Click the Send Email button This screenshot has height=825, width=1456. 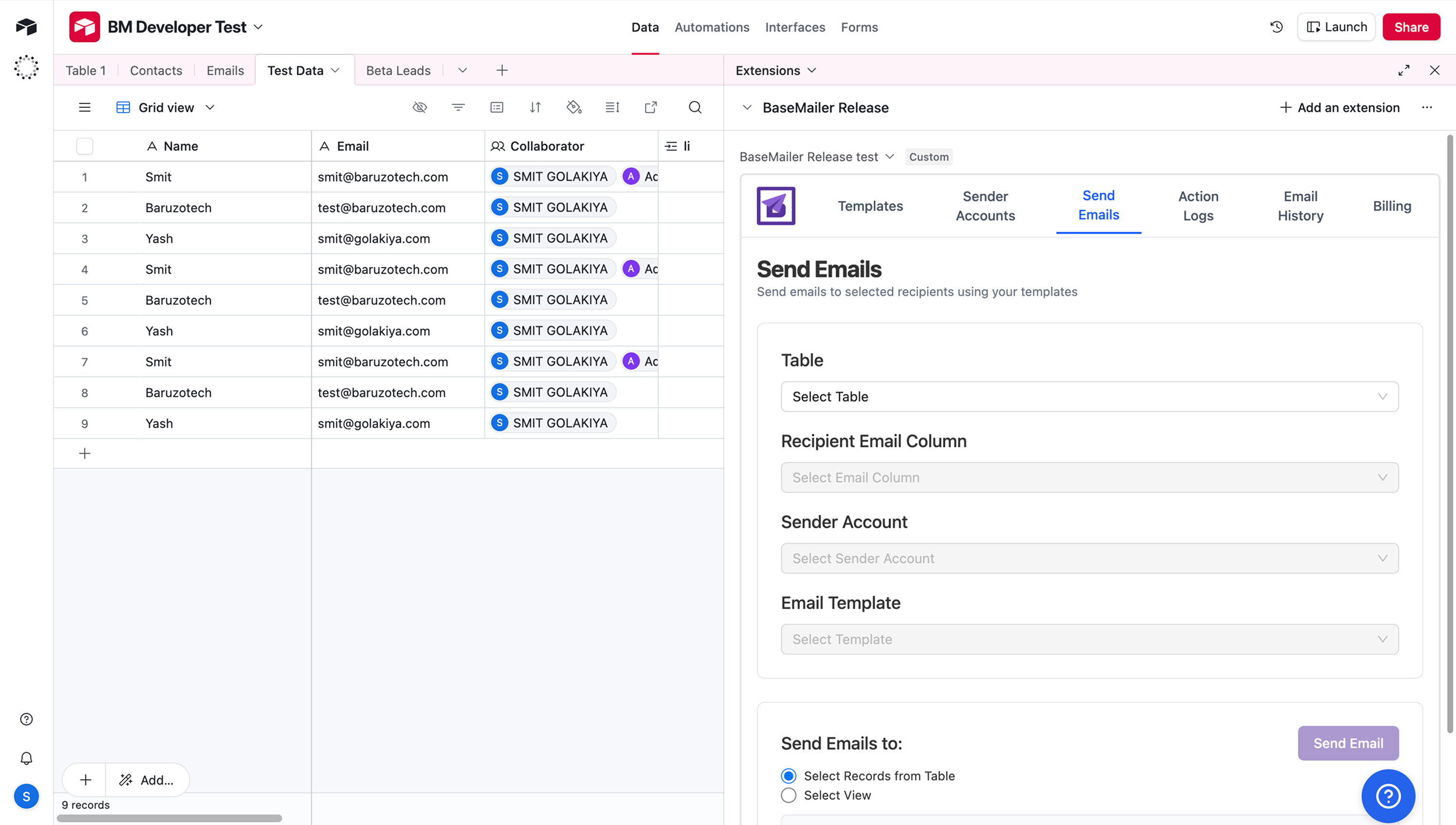(x=1347, y=743)
